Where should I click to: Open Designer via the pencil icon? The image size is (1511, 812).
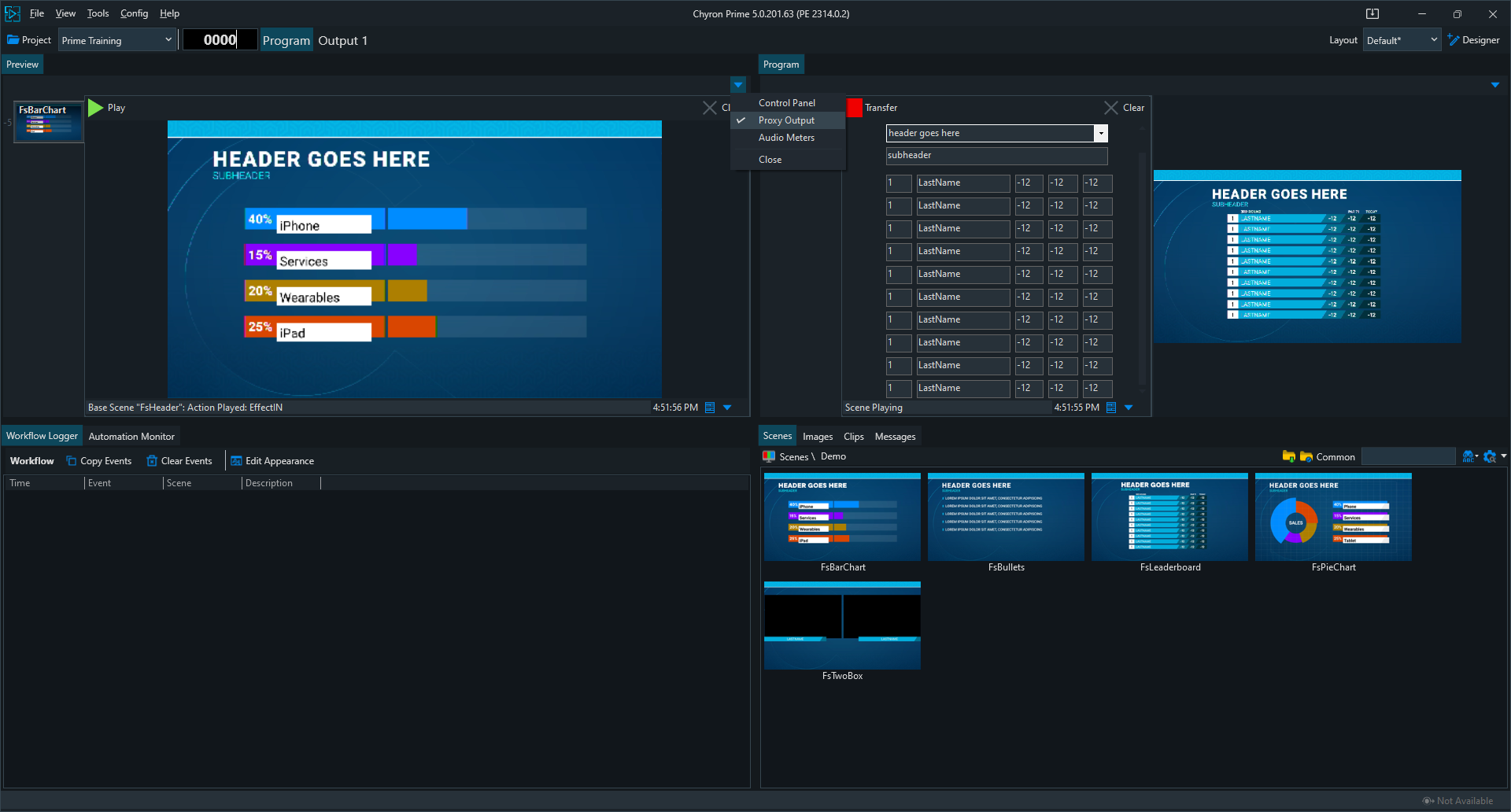1454,40
